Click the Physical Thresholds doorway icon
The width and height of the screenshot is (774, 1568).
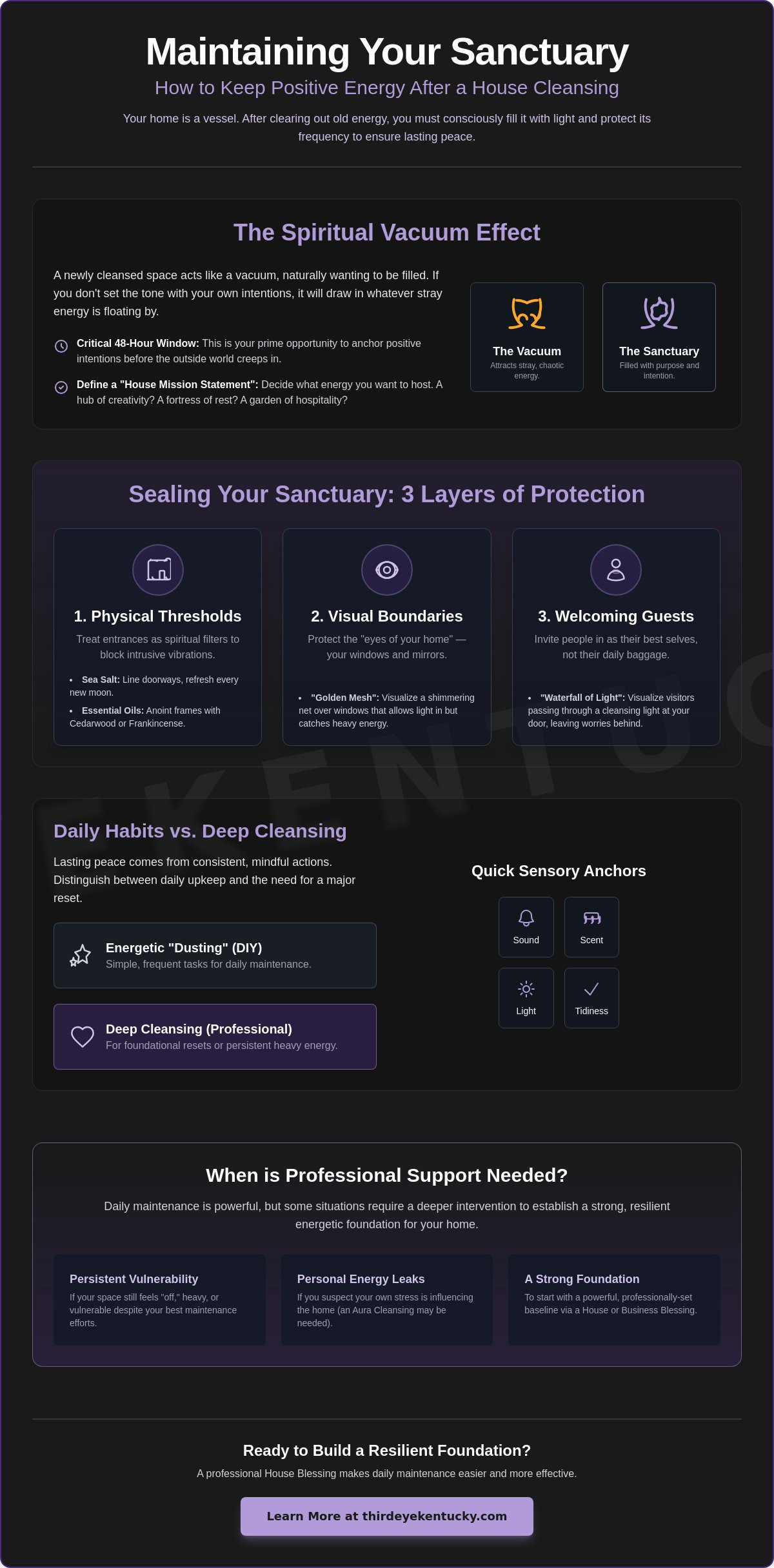(x=158, y=570)
